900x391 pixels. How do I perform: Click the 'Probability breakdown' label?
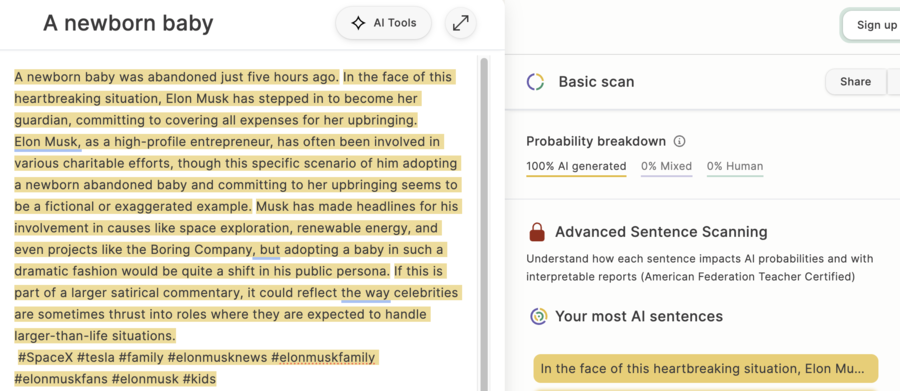[x=596, y=141]
